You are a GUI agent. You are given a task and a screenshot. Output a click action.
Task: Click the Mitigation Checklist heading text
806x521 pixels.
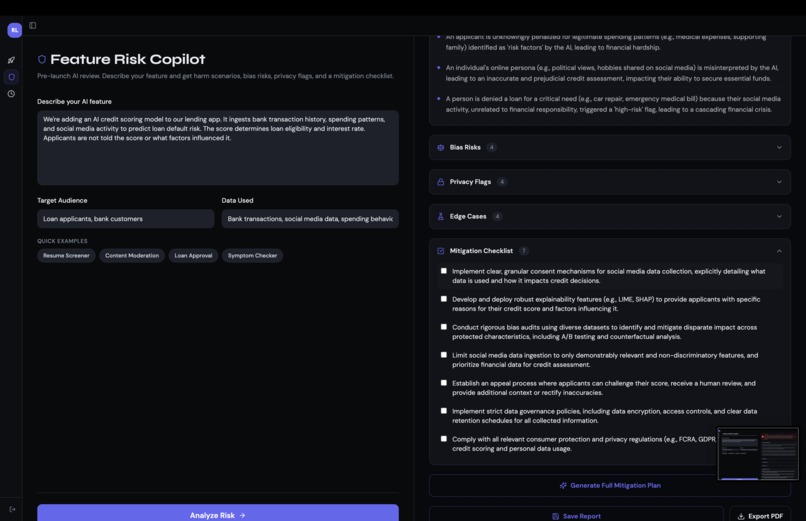coord(481,251)
